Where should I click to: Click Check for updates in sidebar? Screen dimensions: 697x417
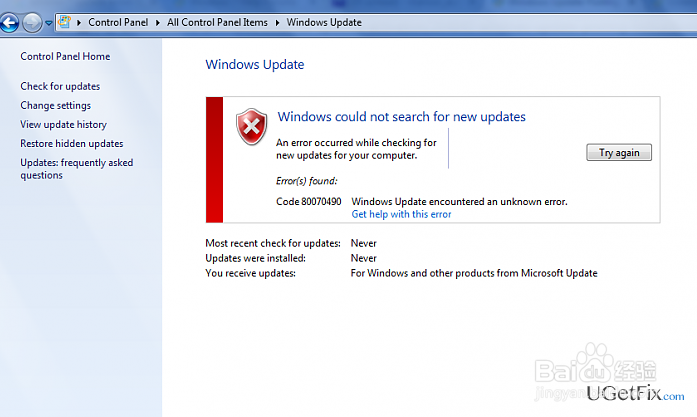60,86
